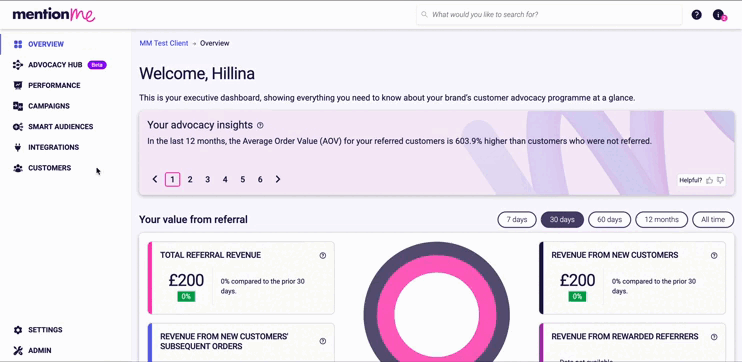Click info icon beside Your advocacy insights

point(260,125)
